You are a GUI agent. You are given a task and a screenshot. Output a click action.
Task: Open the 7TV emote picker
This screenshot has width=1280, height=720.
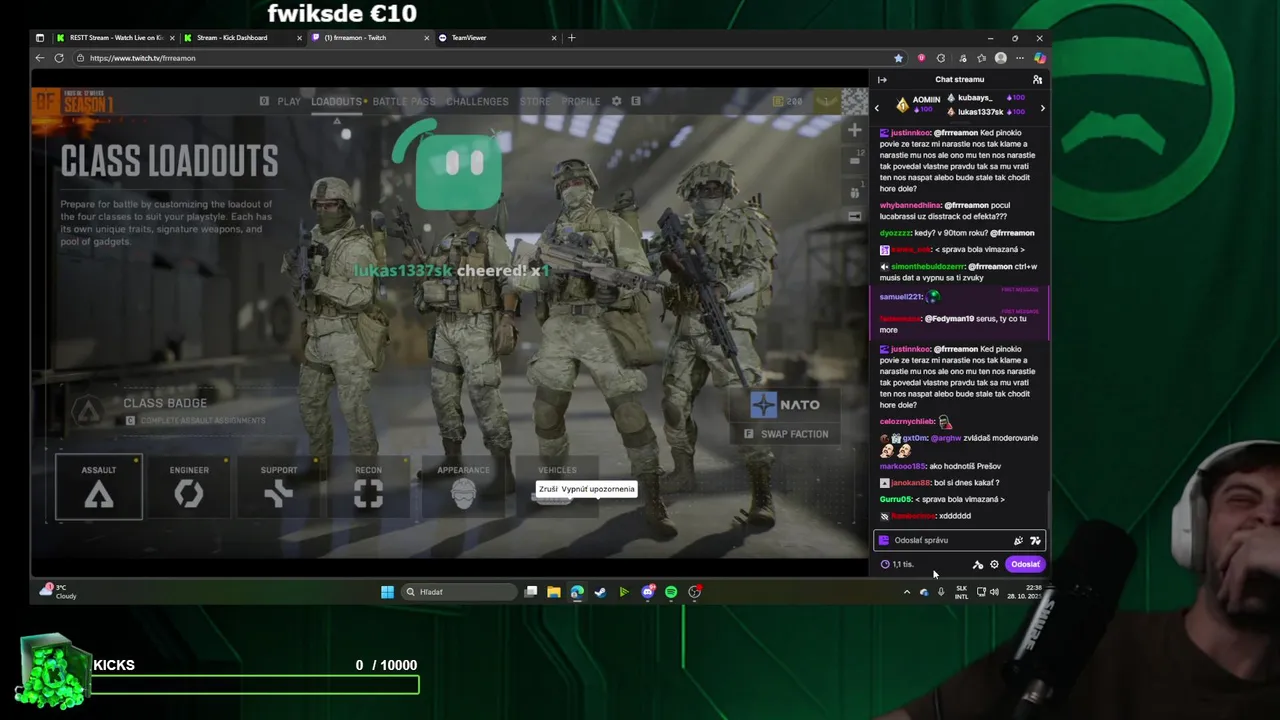click(x=1035, y=540)
